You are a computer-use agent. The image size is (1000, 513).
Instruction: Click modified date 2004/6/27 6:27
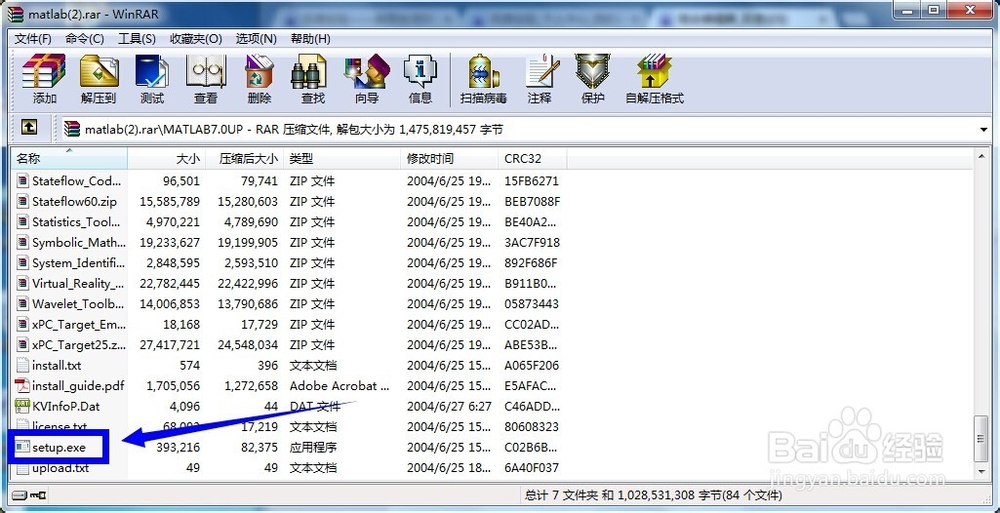(450, 406)
